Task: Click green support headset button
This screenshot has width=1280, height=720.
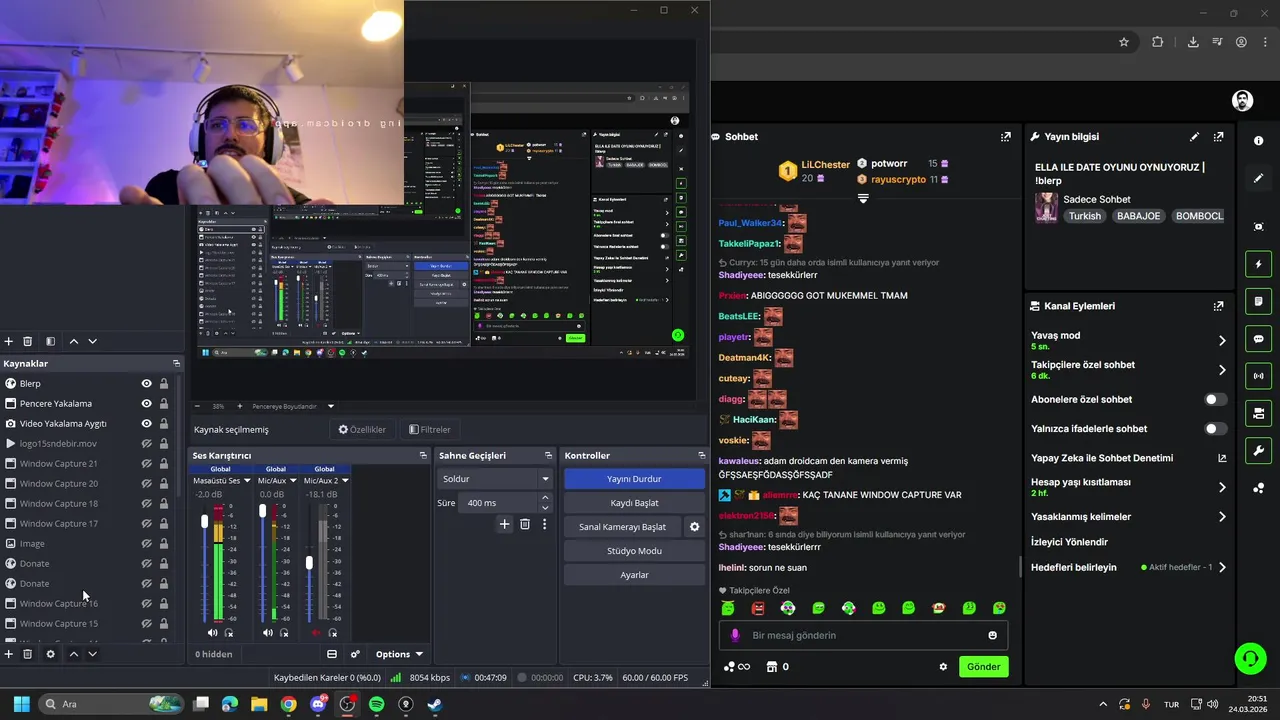Action: point(1250,658)
